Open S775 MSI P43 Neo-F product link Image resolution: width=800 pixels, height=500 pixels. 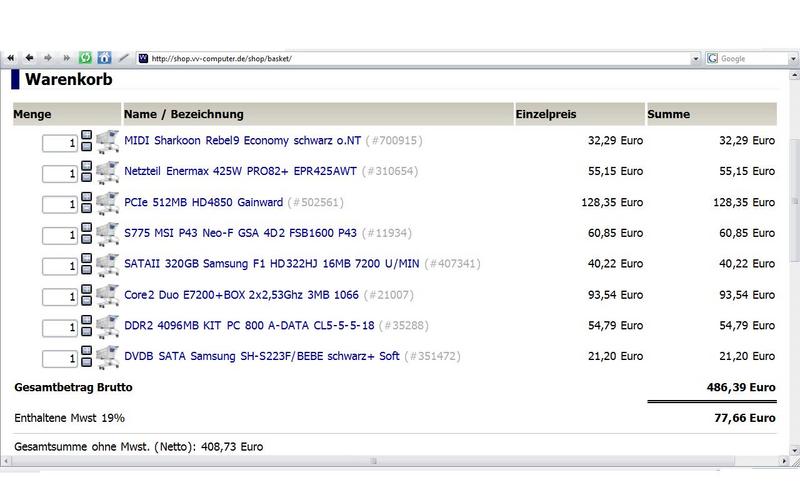pyautogui.click(x=240, y=233)
